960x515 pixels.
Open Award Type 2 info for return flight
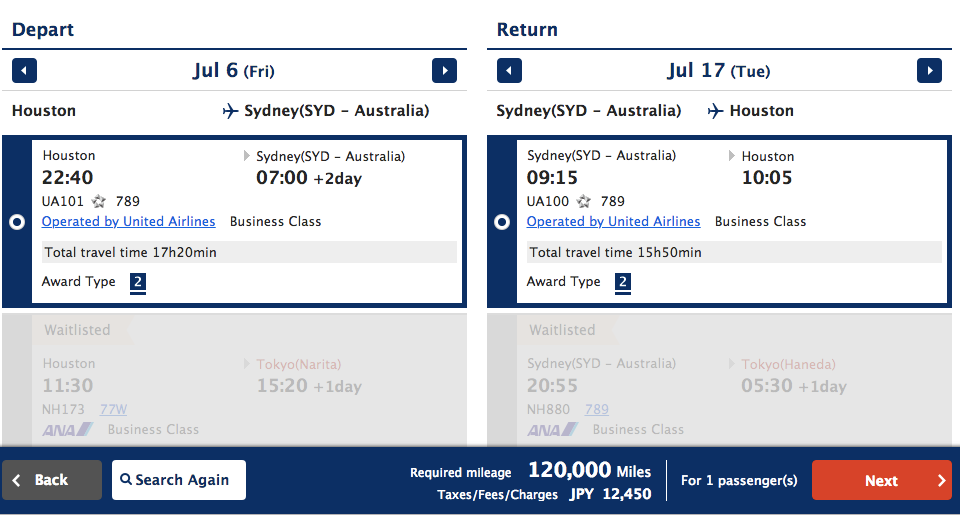click(623, 282)
